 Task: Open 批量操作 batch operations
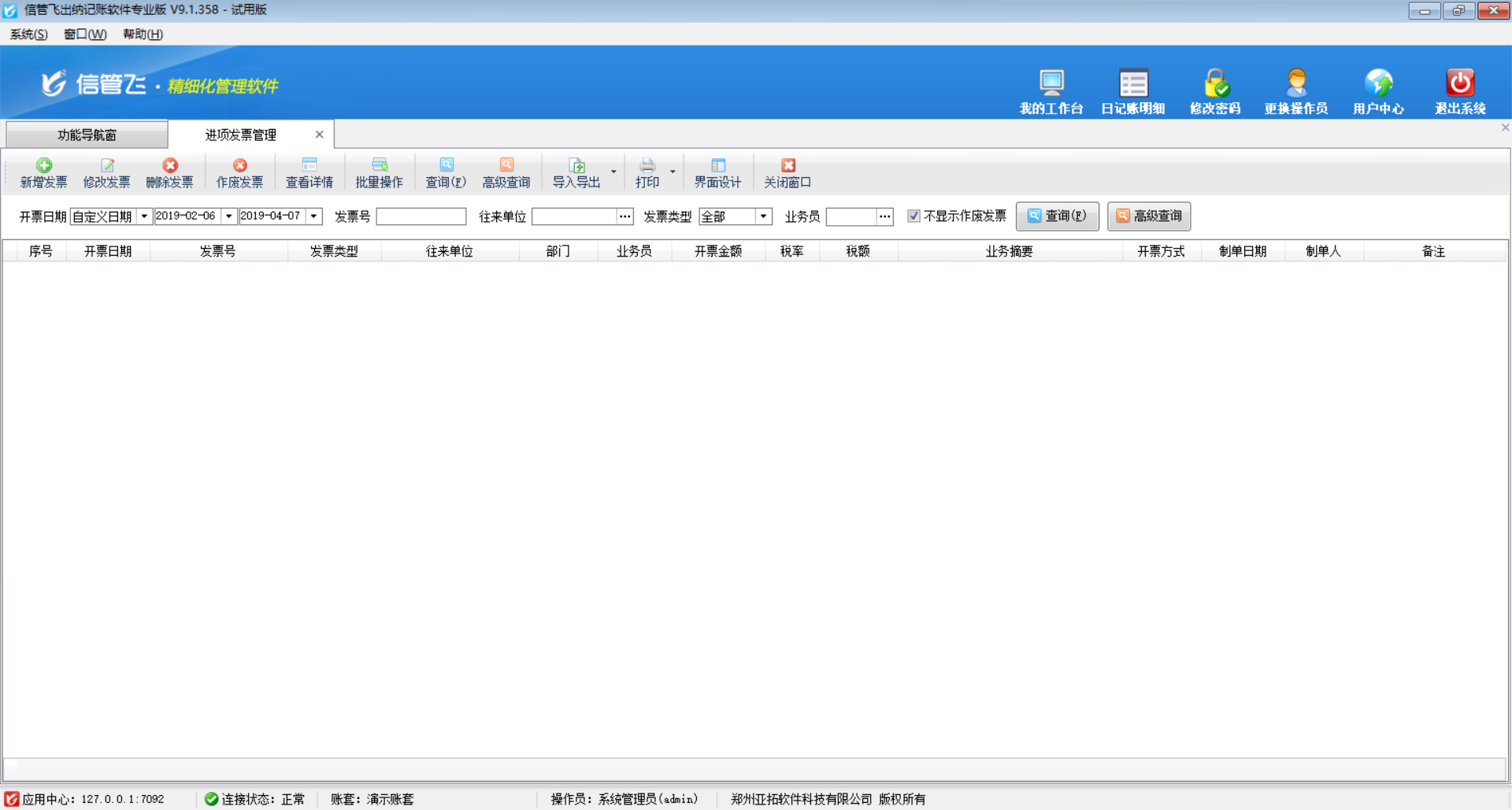379,172
